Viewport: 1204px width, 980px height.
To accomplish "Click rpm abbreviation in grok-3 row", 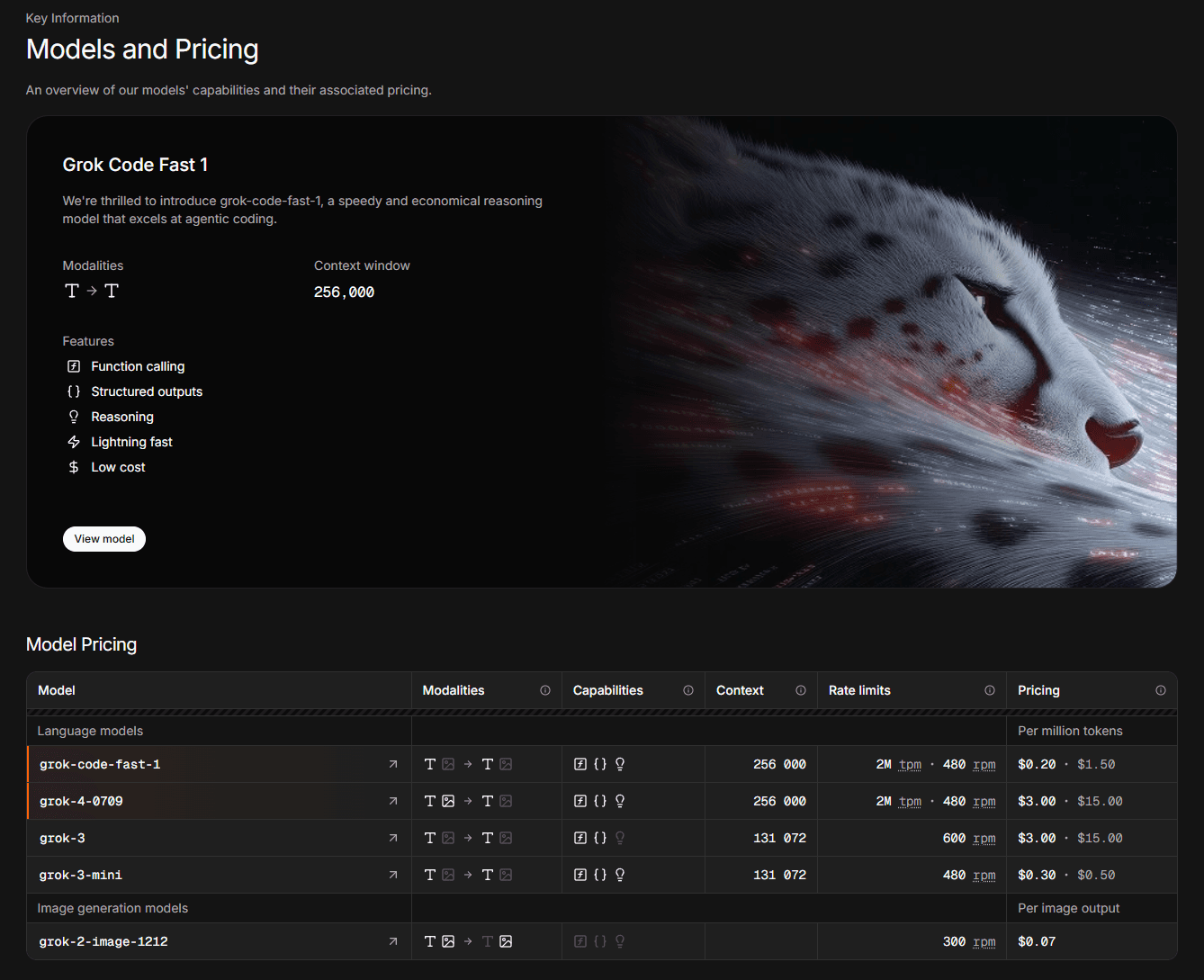I will click(x=984, y=838).
